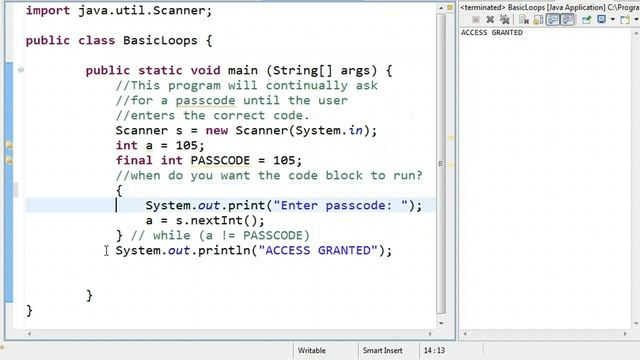Click editor horizontal scrollbar left arrow
The height and width of the screenshot is (360, 640).
click(x=29, y=333)
